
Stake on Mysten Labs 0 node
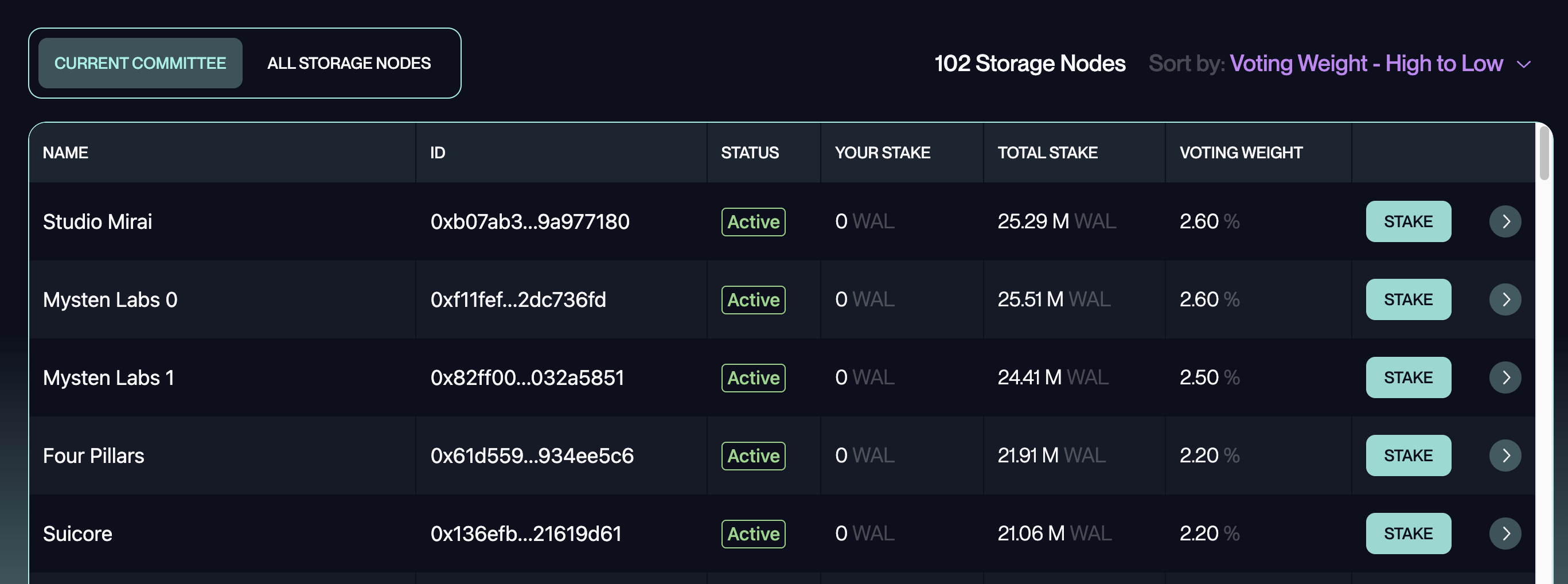click(1408, 299)
